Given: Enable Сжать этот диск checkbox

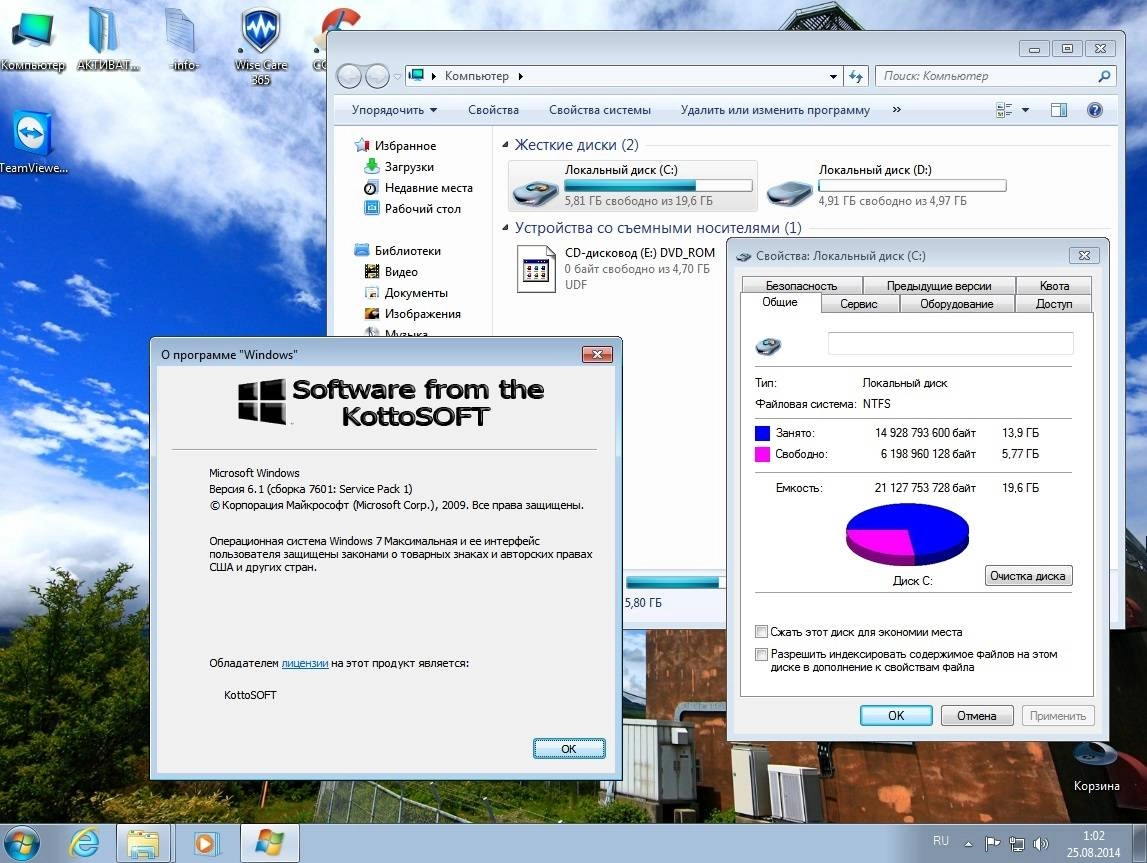Looking at the screenshot, I should [761, 631].
